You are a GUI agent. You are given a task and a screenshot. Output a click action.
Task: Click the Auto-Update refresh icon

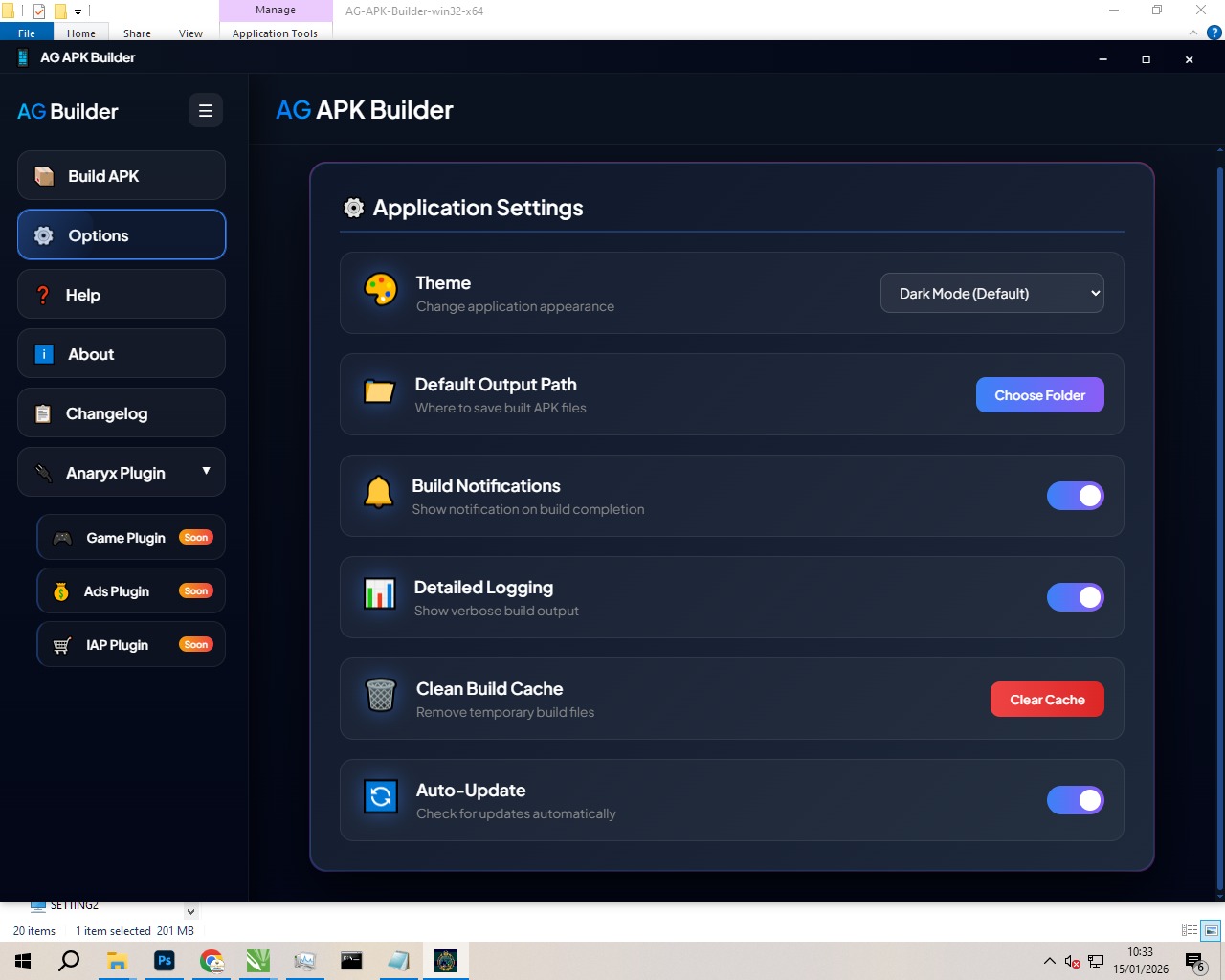point(381,796)
